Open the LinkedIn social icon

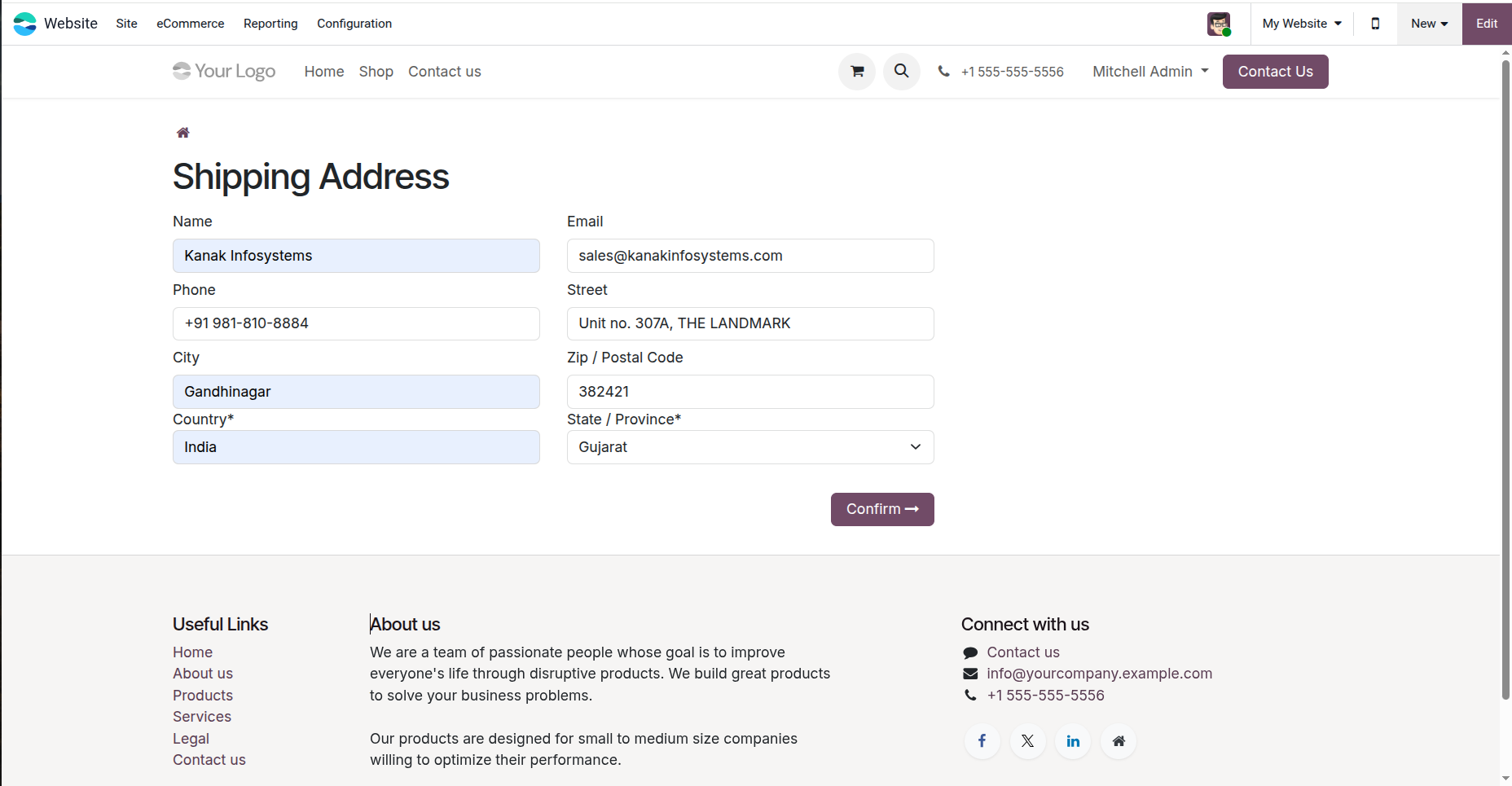1073,741
